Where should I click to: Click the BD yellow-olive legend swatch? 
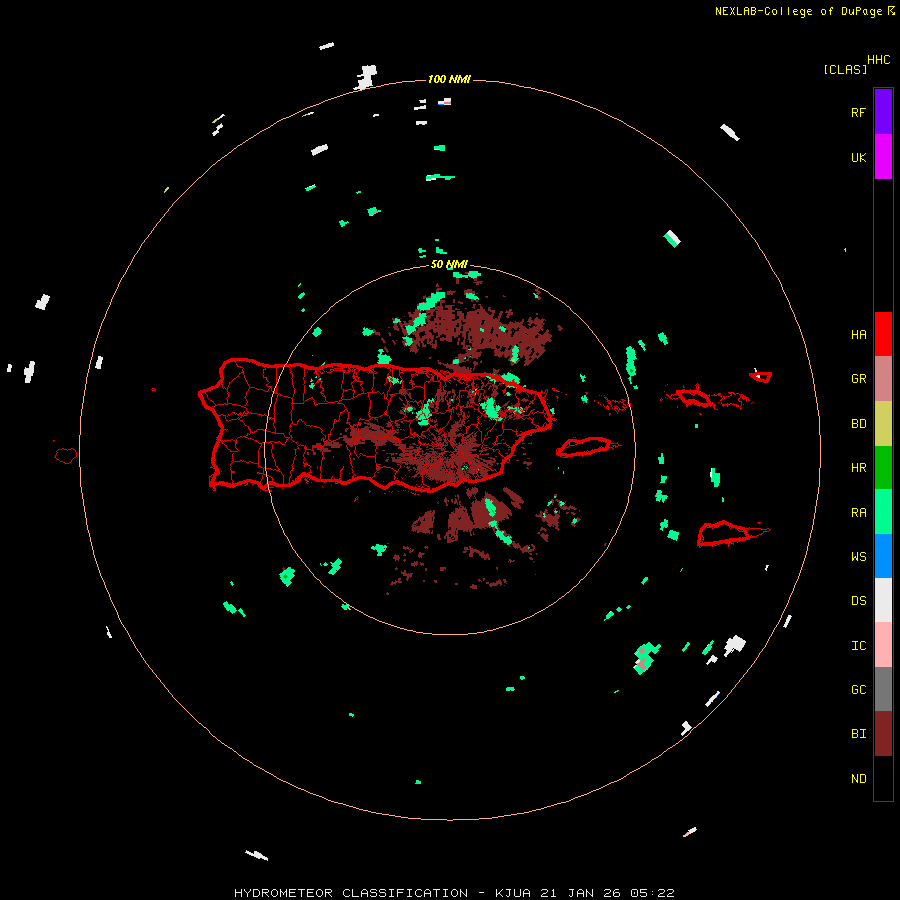[883, 424]
